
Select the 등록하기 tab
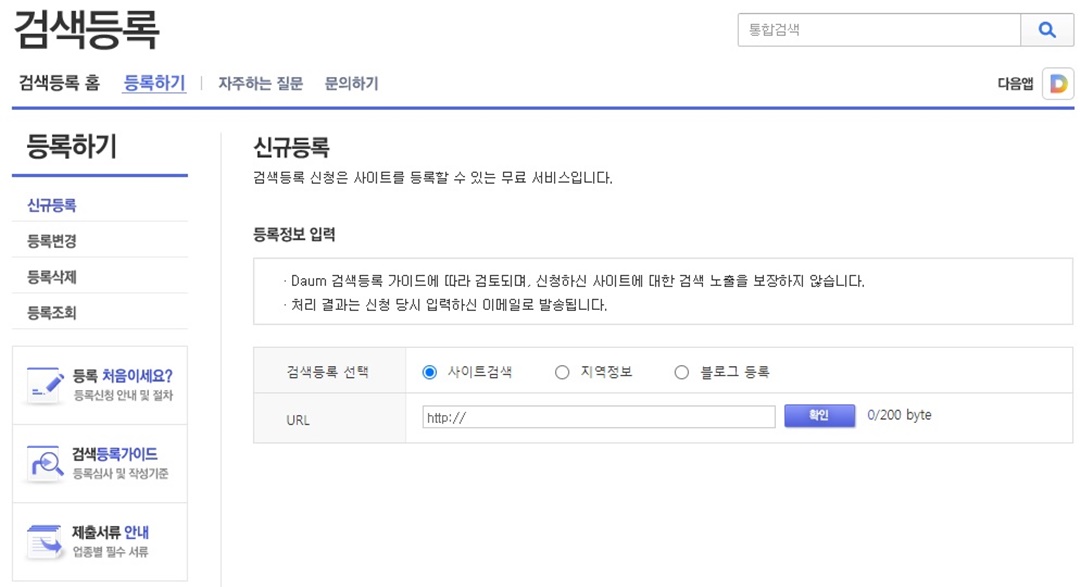pos(154,83)
